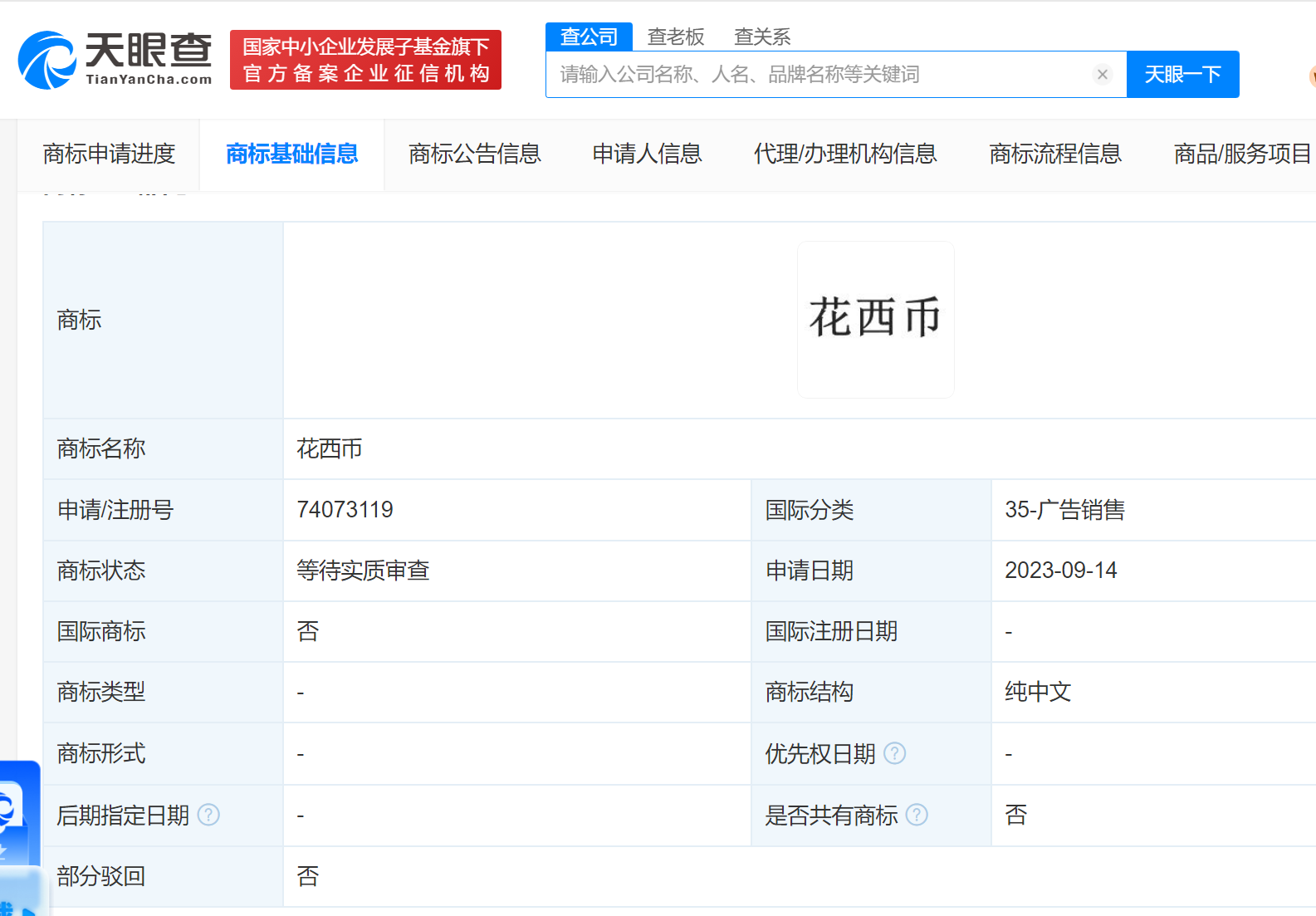Click the 花西币 trademark image
The width and height of the screenshot is (1316, 916).
coord(875,319)
